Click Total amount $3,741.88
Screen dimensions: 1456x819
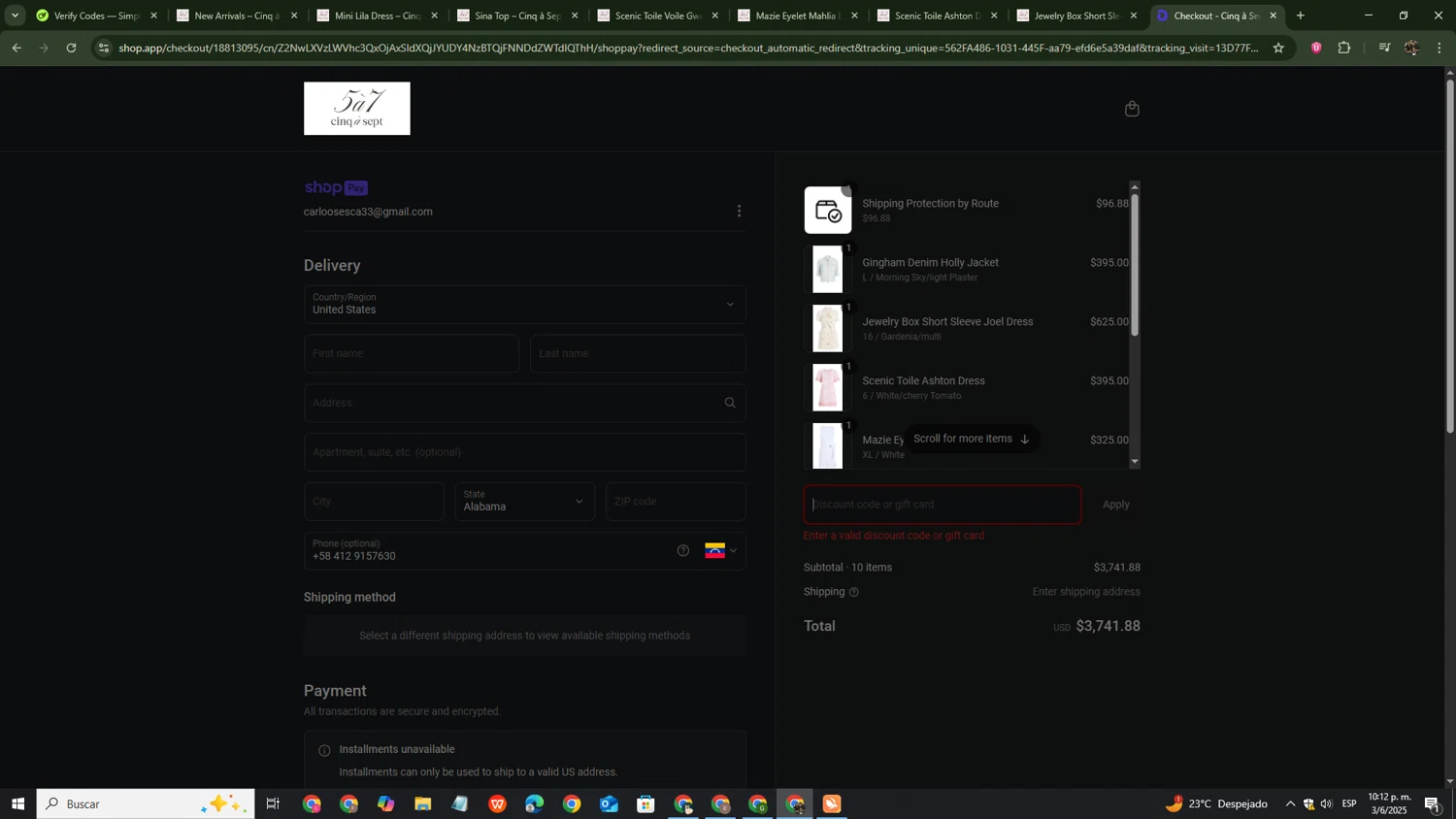1108,627
